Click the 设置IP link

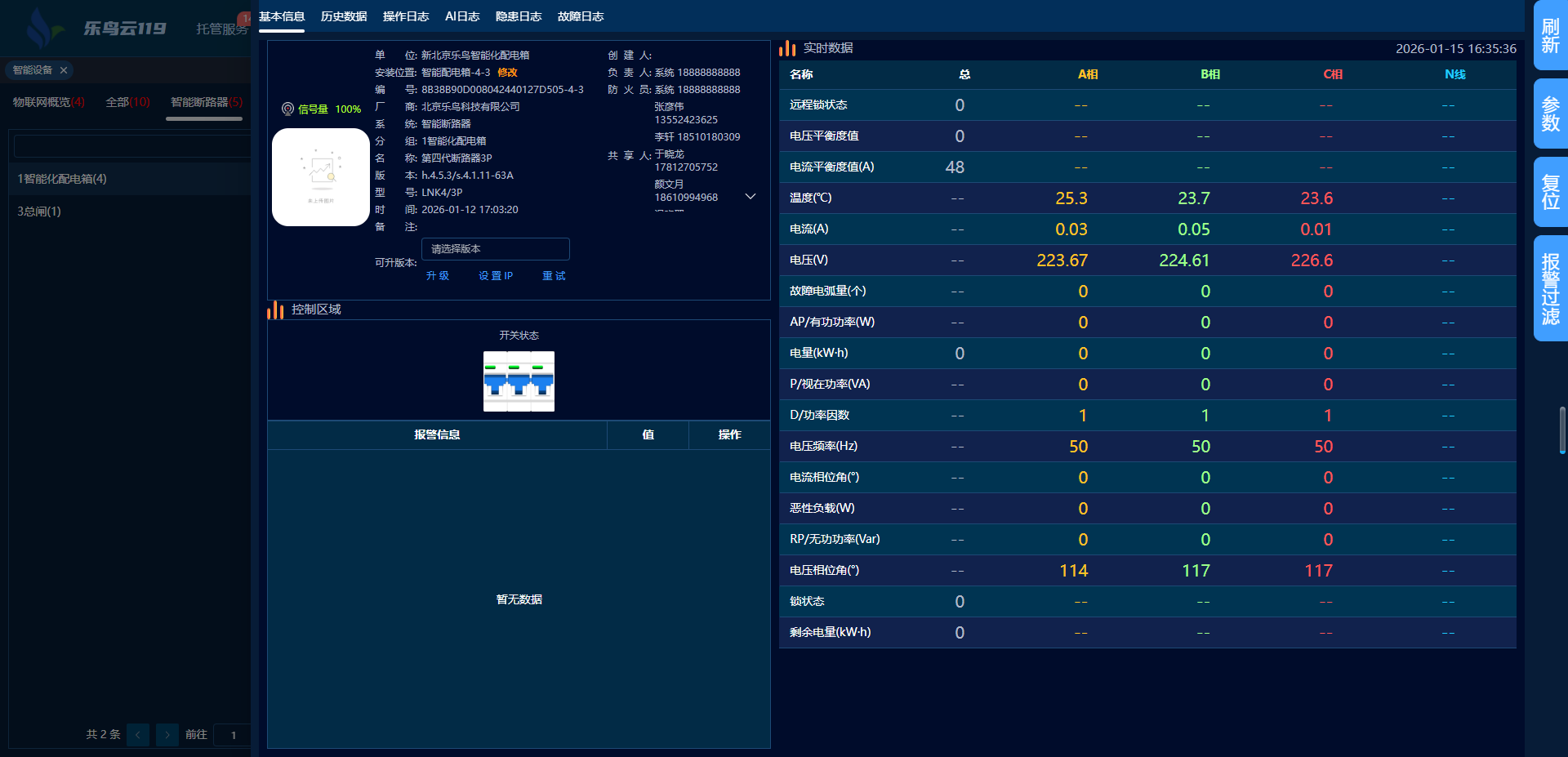496,276
